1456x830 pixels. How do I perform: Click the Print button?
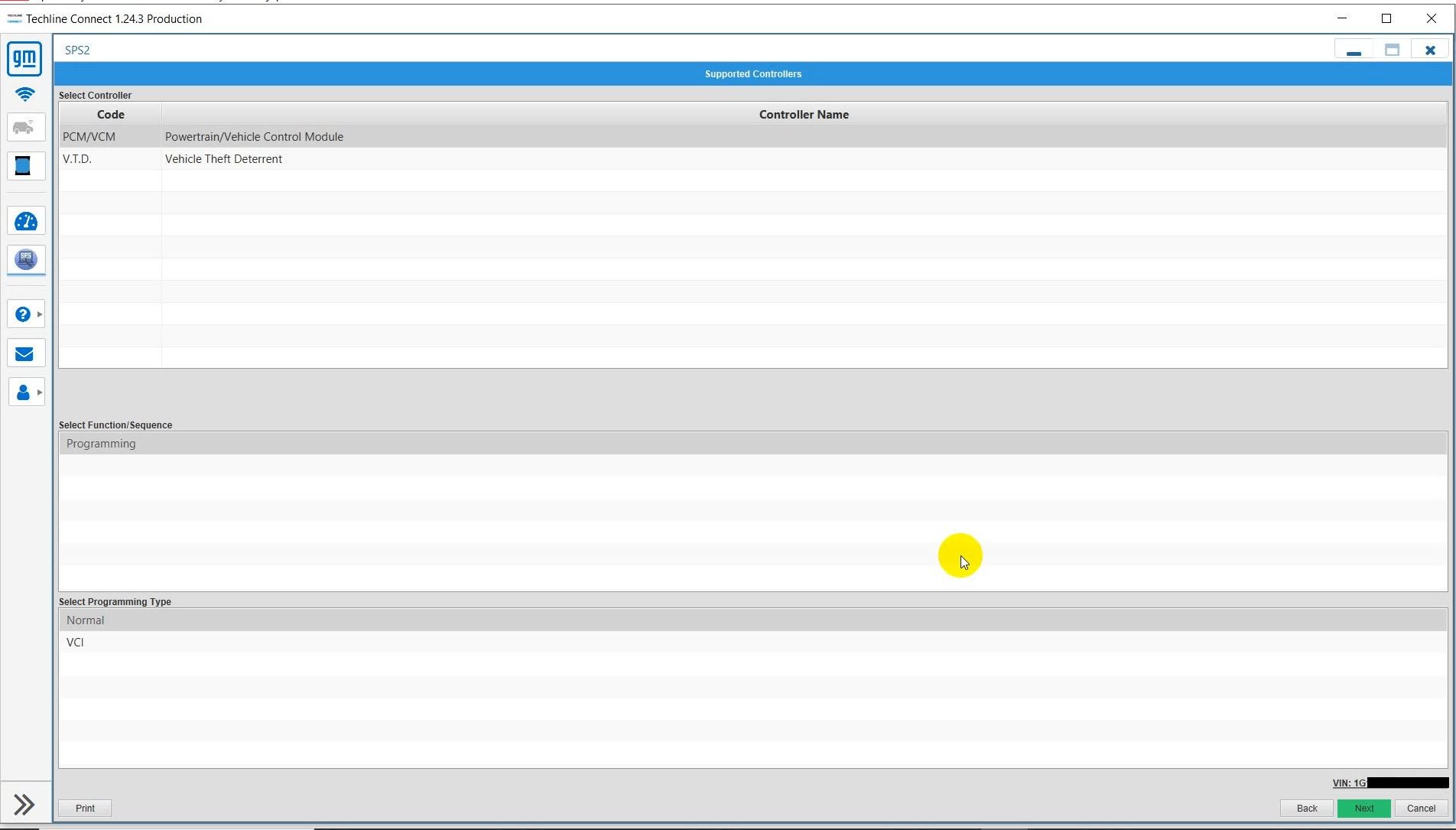[84, 808]
